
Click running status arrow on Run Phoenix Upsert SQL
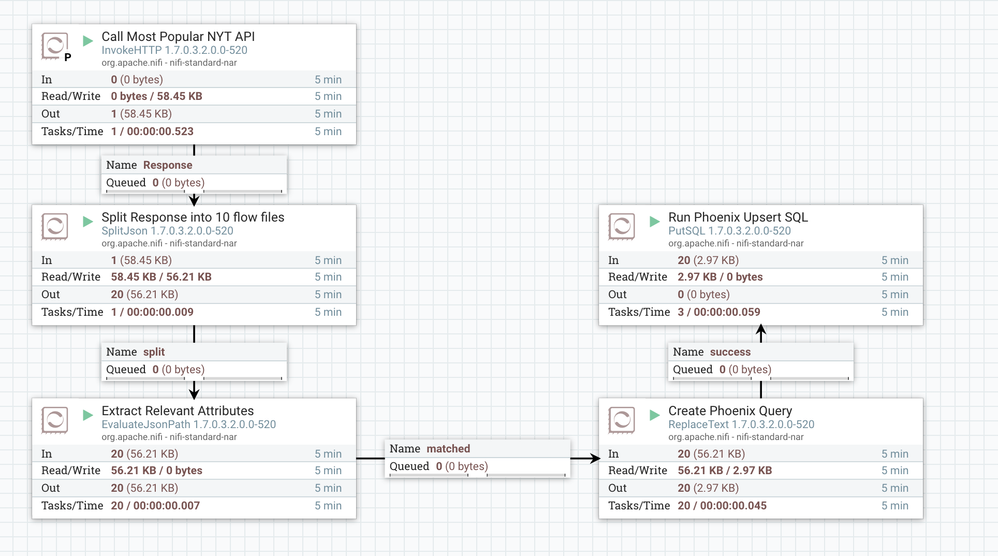click(654, 221)
